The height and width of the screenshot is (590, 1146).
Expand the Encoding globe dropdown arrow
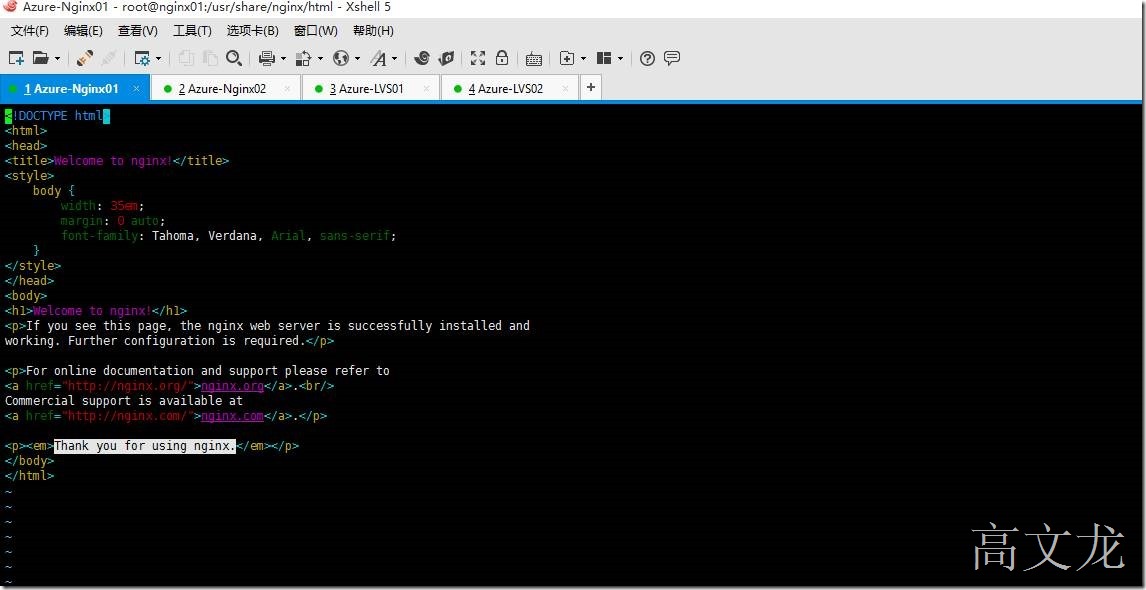tap(357, 58)
